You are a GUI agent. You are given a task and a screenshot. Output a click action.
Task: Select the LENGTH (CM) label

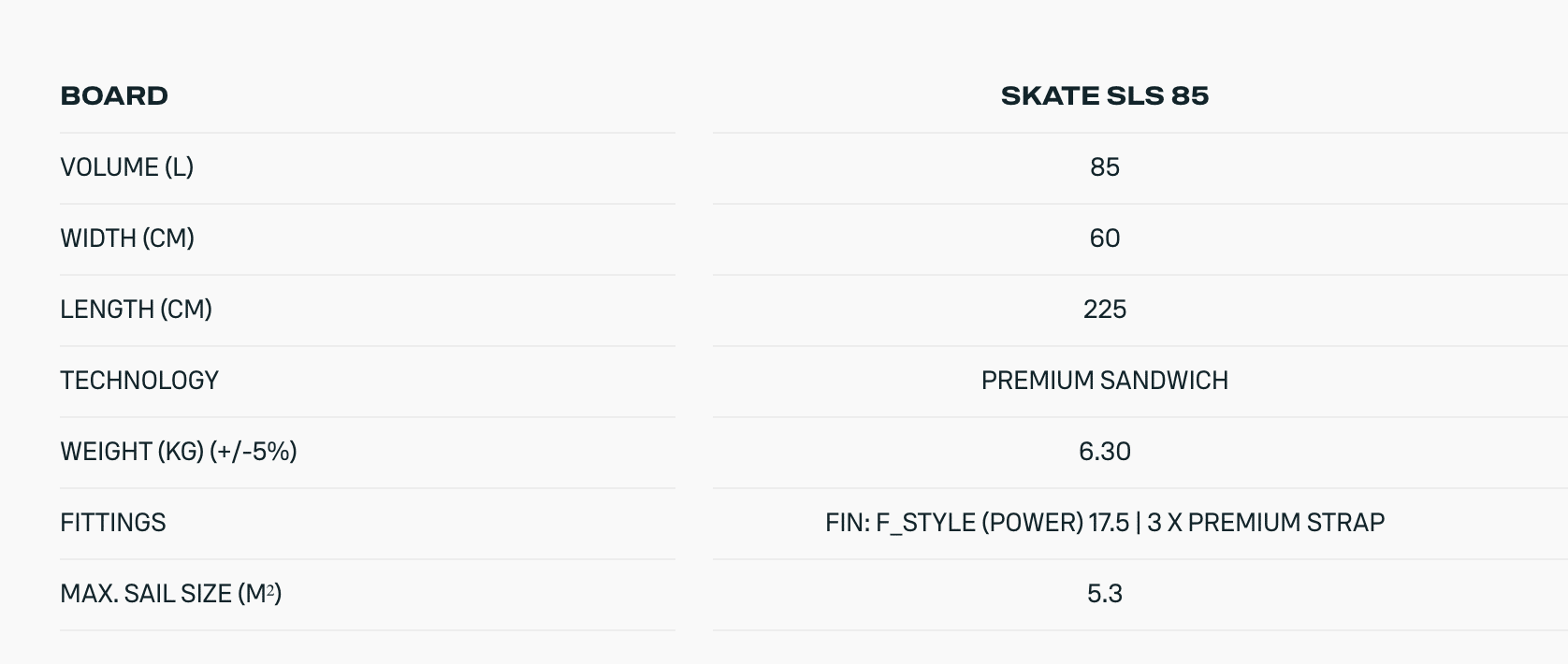pos(136,310)
